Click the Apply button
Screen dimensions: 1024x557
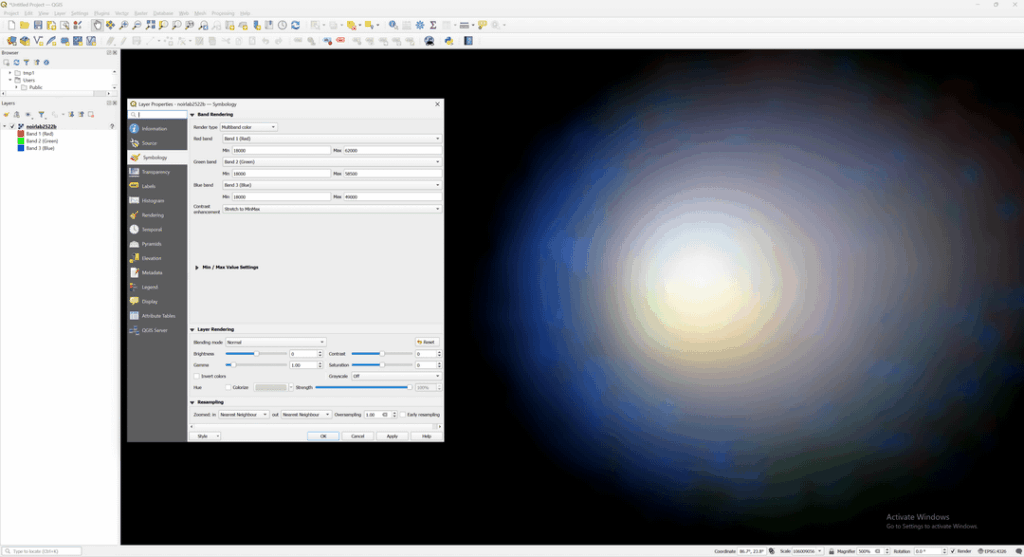coord(392,436)
